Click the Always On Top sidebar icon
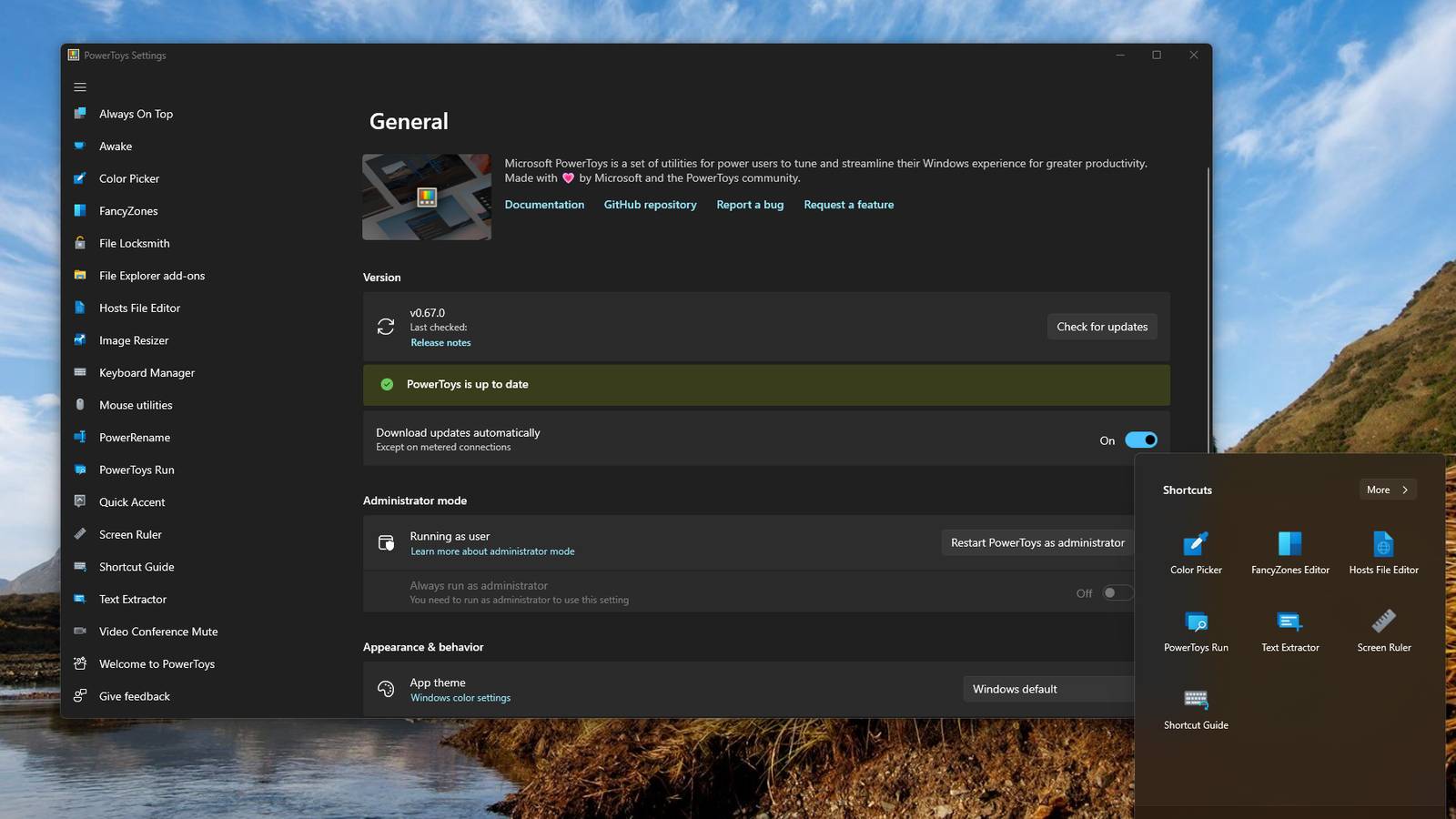This screenshot has width=1456, height=819. pos(80,114)
